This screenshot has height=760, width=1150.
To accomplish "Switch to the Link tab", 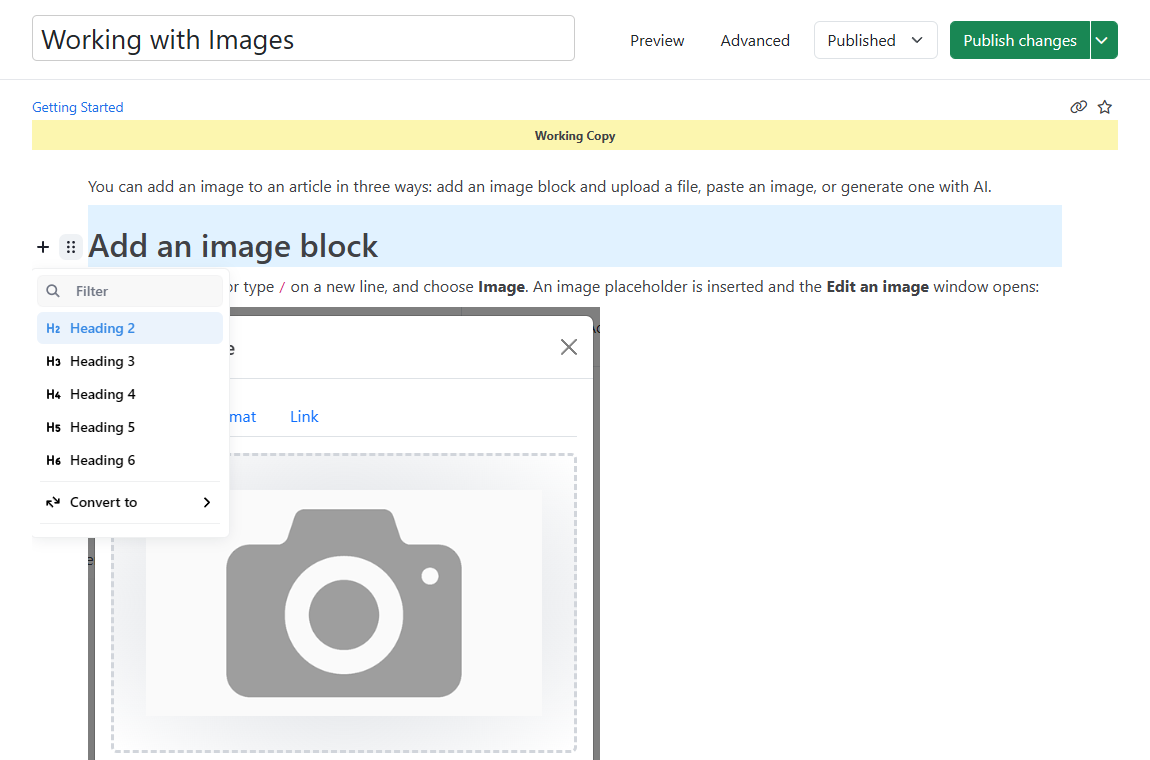I will (x=304, y=417).
